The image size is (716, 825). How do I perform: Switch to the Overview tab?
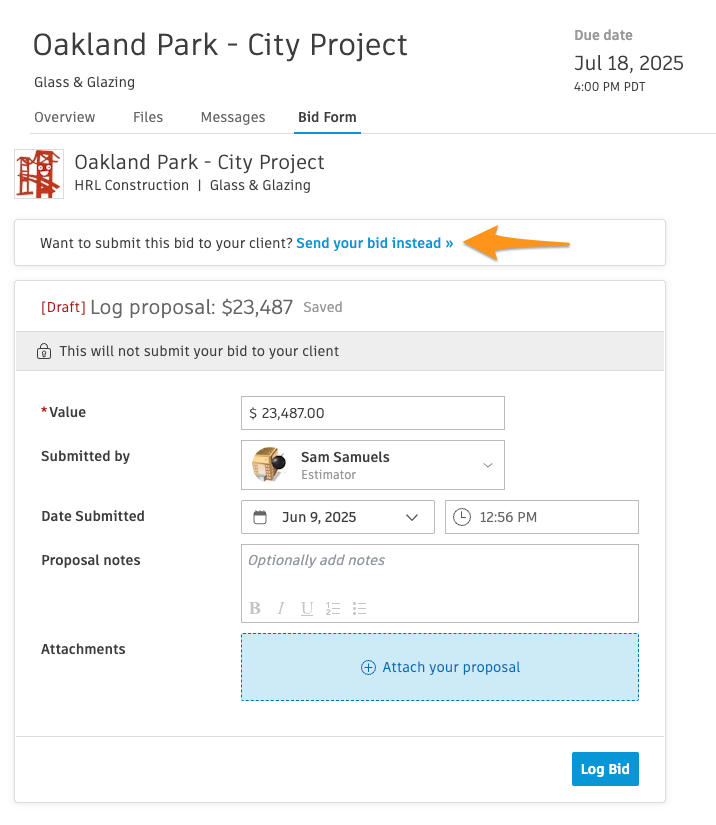tap(65, 117)
